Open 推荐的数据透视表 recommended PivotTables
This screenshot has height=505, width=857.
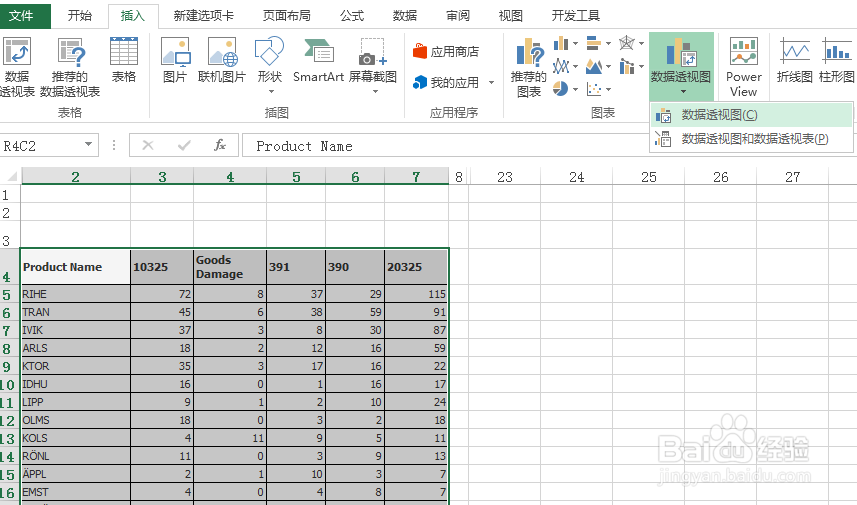(x=70, y=67)
